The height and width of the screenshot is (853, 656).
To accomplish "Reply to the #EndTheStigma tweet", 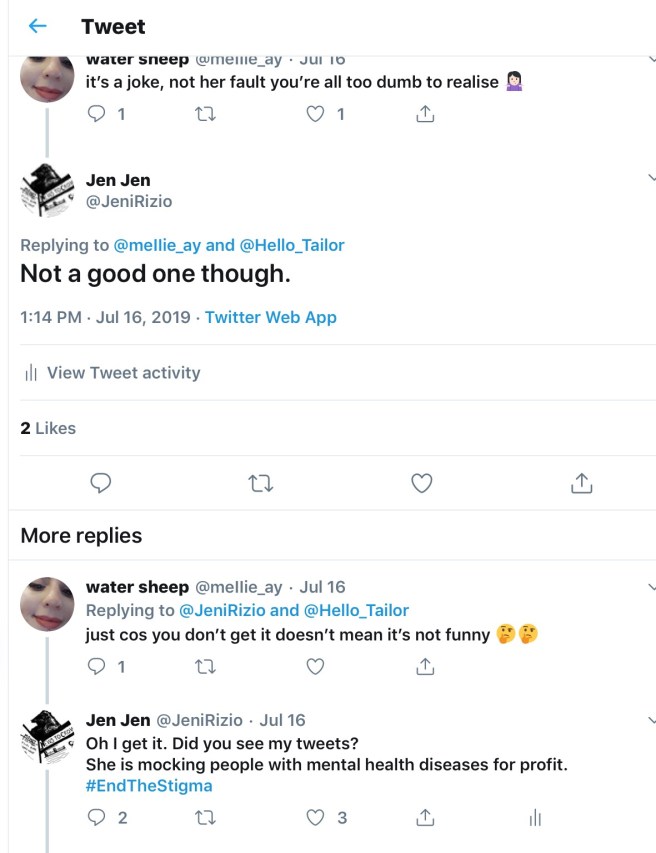I will (98, 818).
